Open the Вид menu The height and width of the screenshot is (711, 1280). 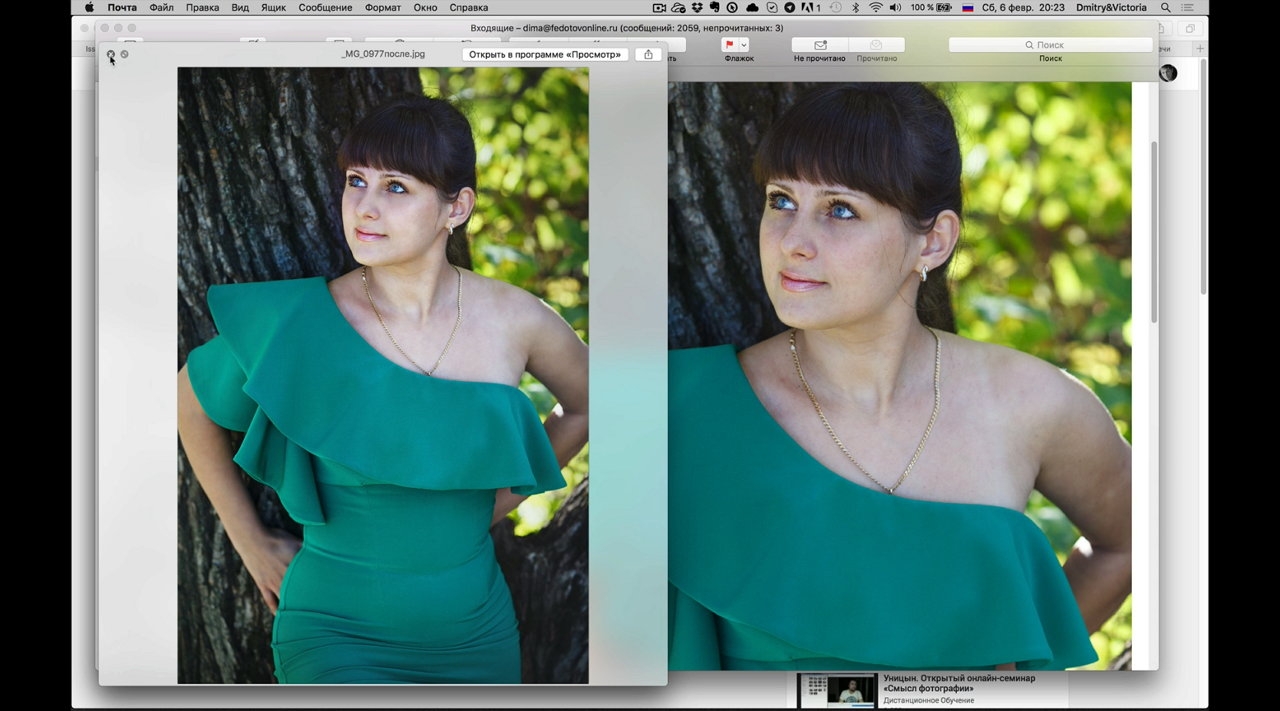[240, 7]
